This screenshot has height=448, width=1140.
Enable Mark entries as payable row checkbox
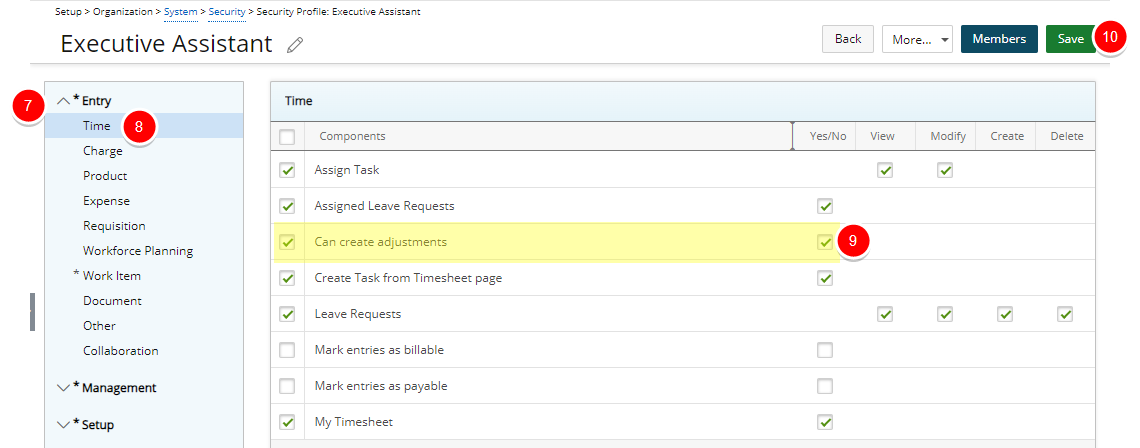[x=287, y=386]
